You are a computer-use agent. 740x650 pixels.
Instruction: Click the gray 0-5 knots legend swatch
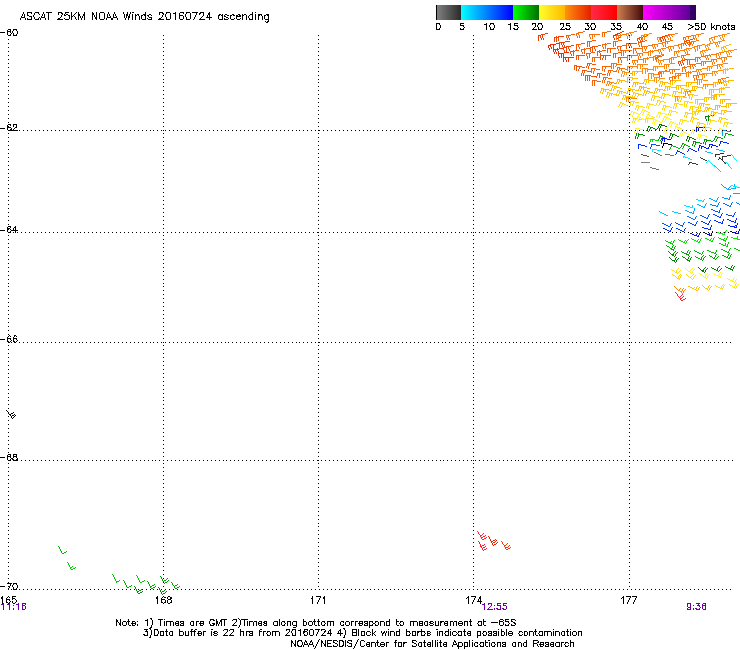coord(448,12)
